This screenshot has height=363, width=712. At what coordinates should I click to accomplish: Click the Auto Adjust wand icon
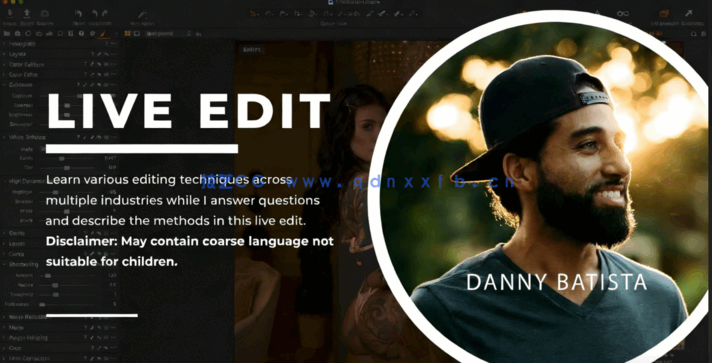tap(142, 14)
